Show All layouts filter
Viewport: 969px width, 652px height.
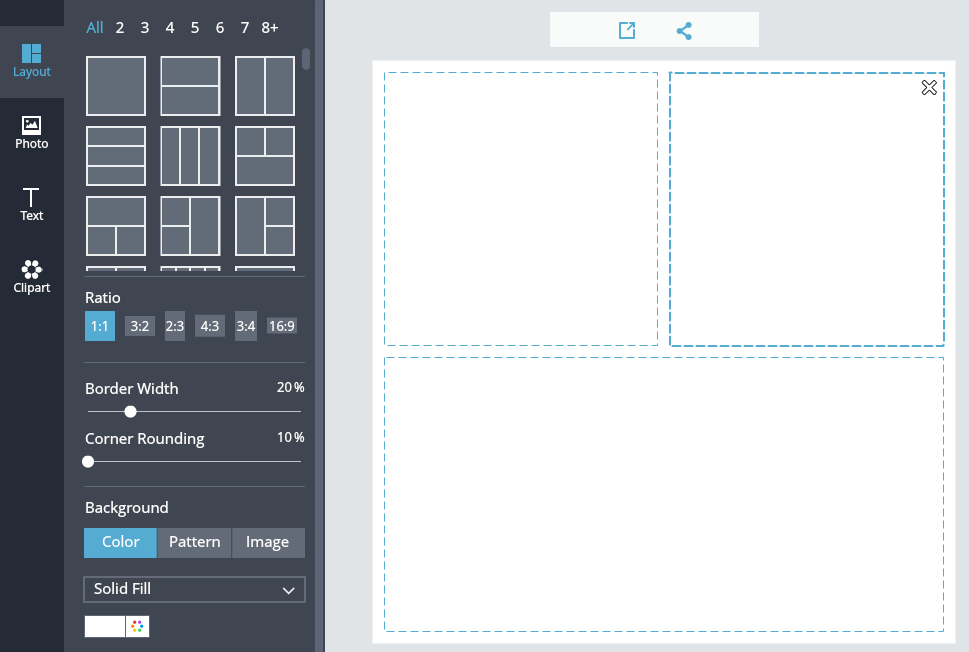pos(95,28)
